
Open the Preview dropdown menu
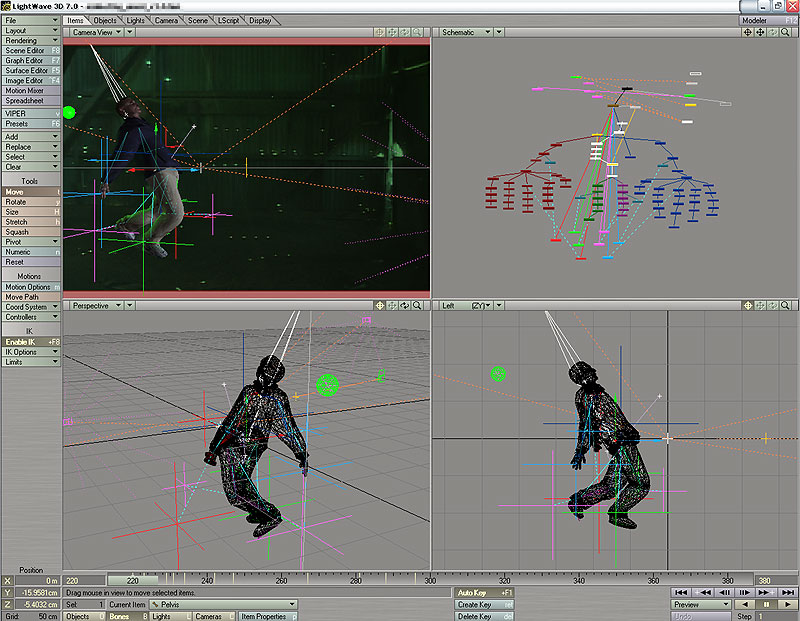[700, 604]
